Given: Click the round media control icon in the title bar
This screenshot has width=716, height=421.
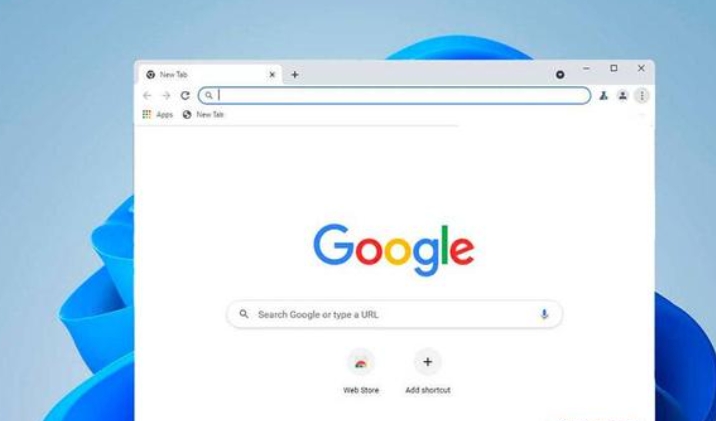Looking at the screenshot, I should tap(560, 74).
